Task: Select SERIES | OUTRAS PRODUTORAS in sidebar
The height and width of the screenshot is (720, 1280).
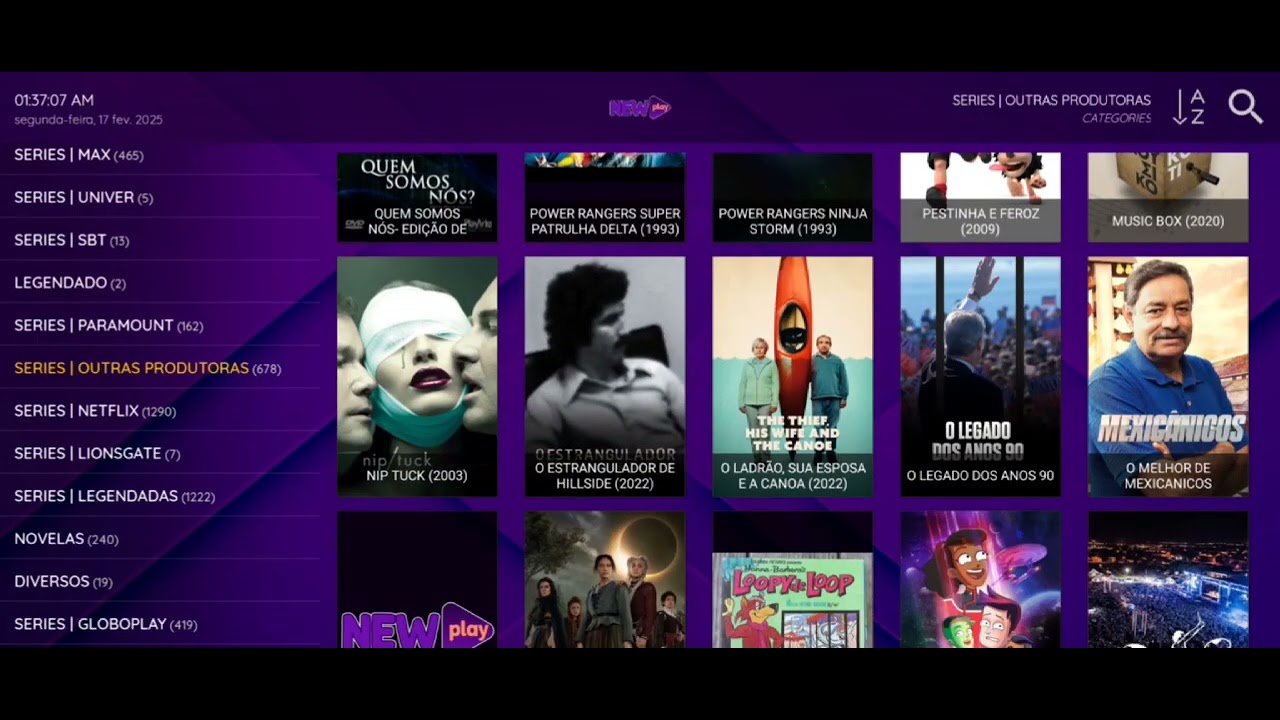Action: [x=160, y=368]
